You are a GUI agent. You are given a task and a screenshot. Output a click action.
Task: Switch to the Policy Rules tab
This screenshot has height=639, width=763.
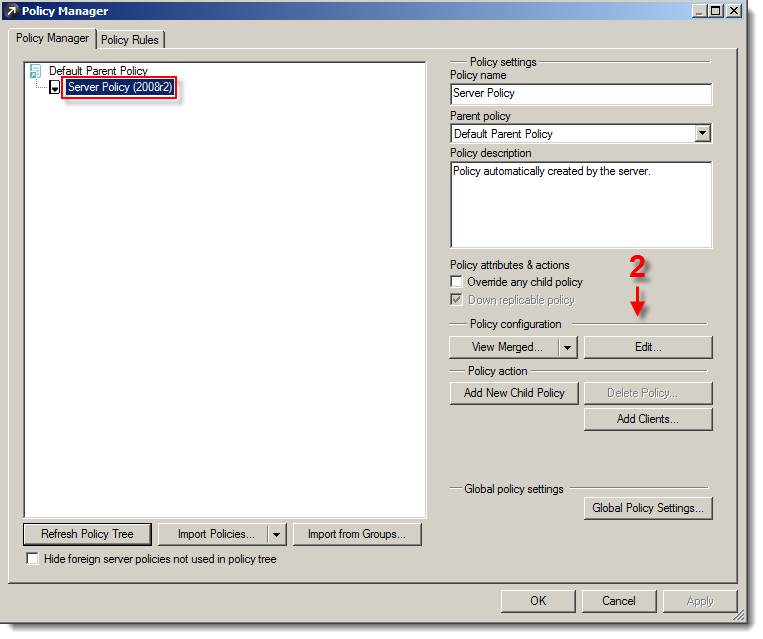coord(129,40)
